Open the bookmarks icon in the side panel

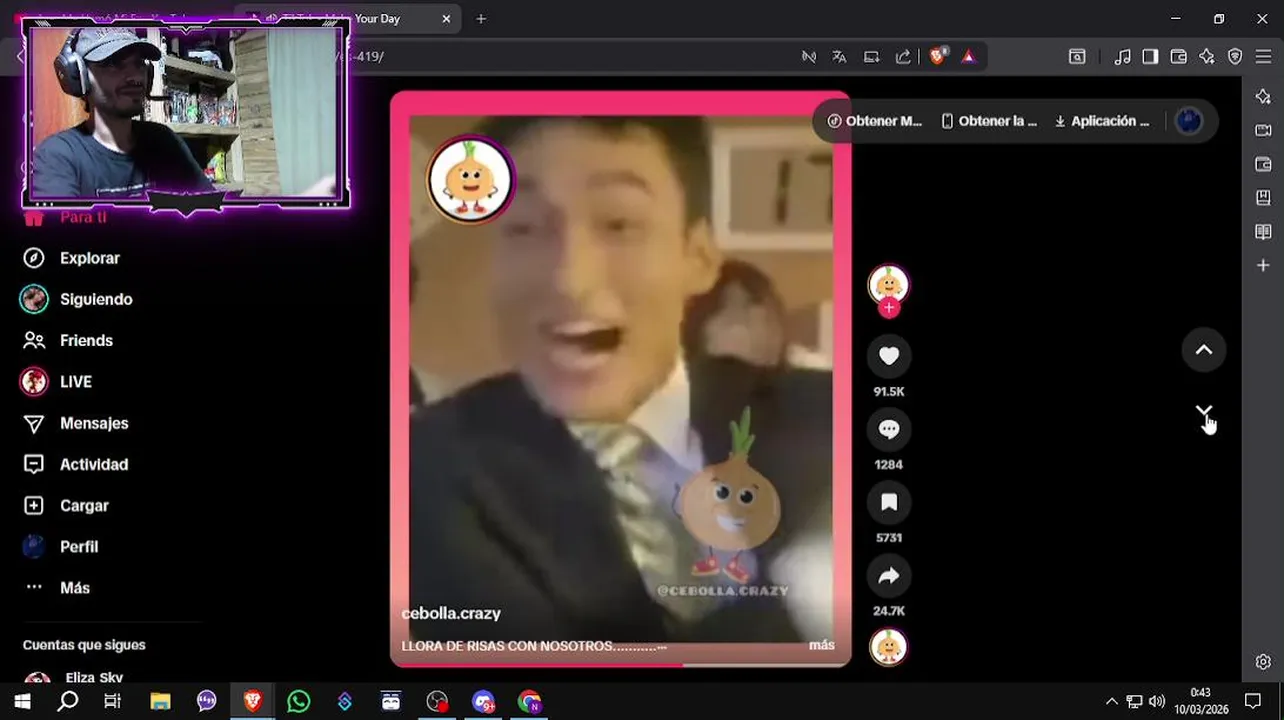click(x=1263, y=198)
